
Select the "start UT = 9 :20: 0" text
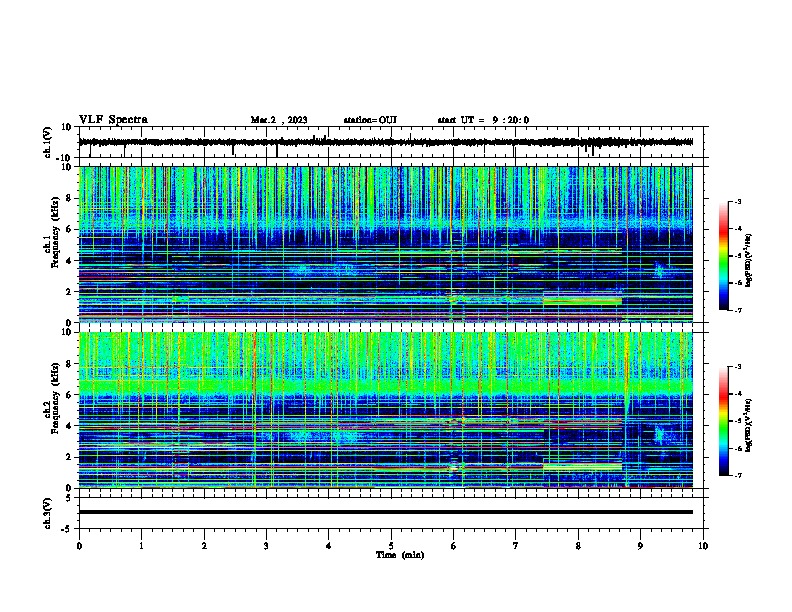[x=483, y=120]
